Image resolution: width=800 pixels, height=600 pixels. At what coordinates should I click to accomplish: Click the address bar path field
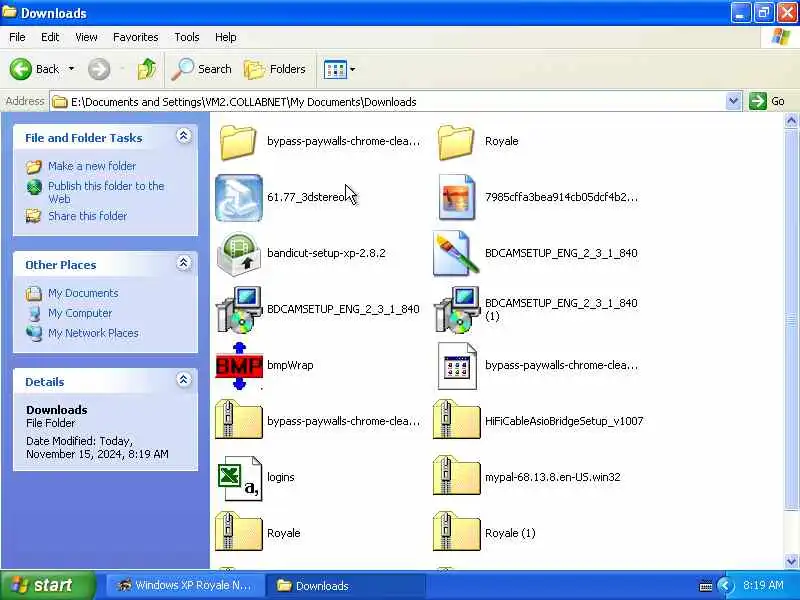pyautogui.click(x=388, y=102)
